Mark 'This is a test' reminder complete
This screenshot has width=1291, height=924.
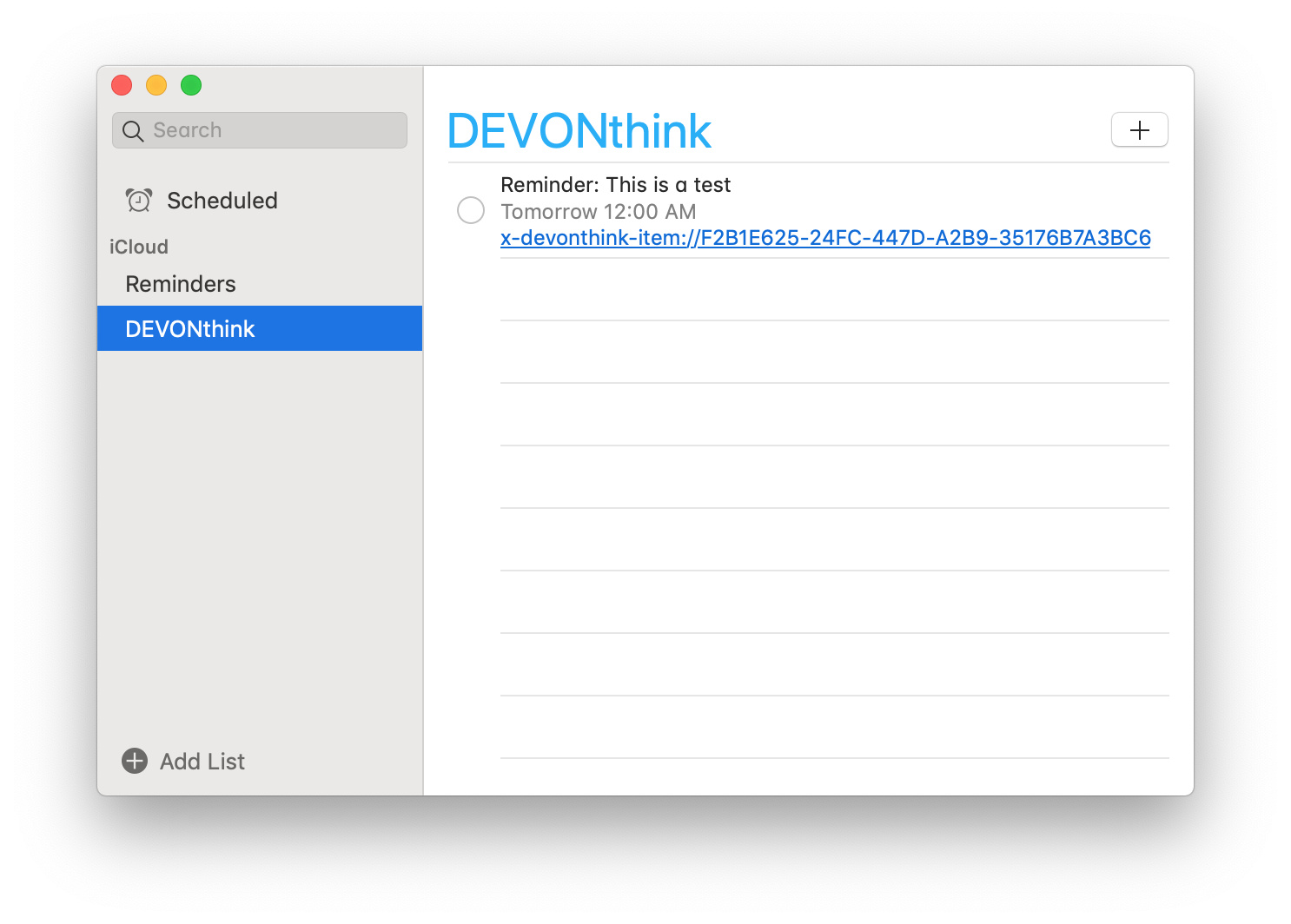[471, 210]
